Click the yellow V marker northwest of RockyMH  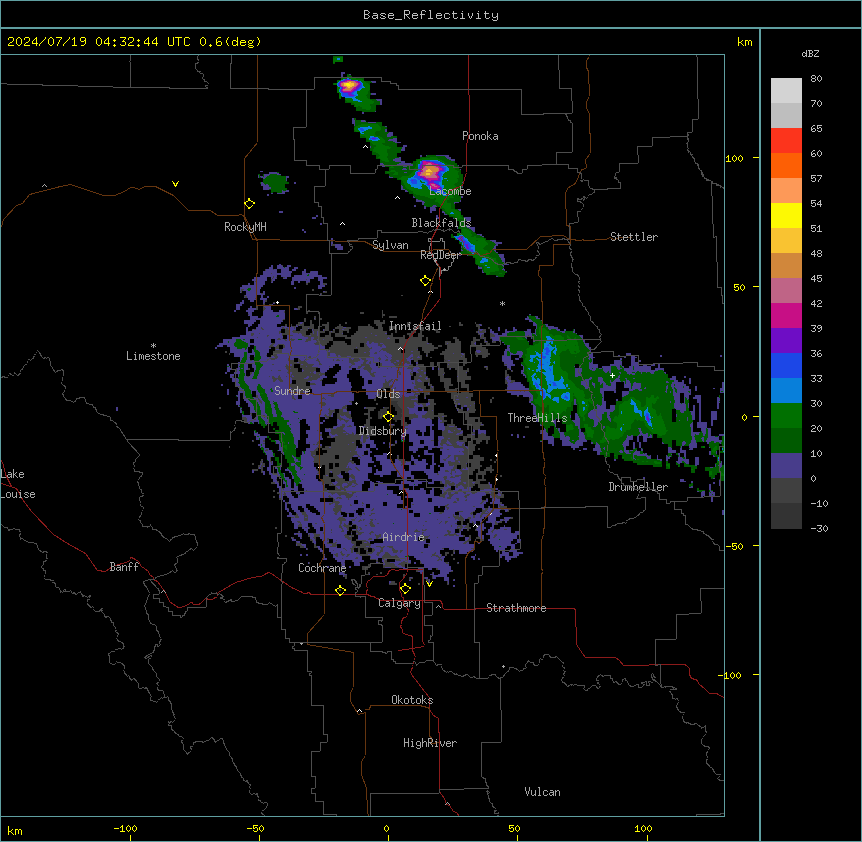click(x=175, y=184)
